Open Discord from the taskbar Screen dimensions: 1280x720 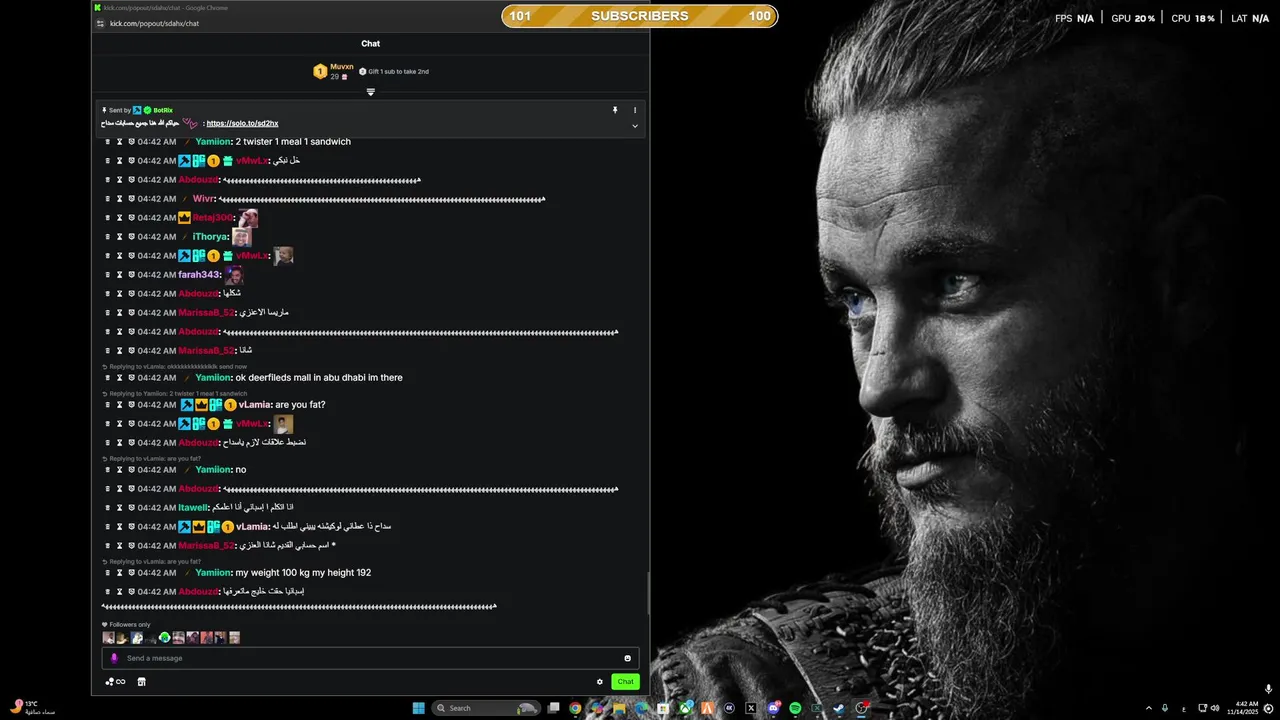pos(773,708)
